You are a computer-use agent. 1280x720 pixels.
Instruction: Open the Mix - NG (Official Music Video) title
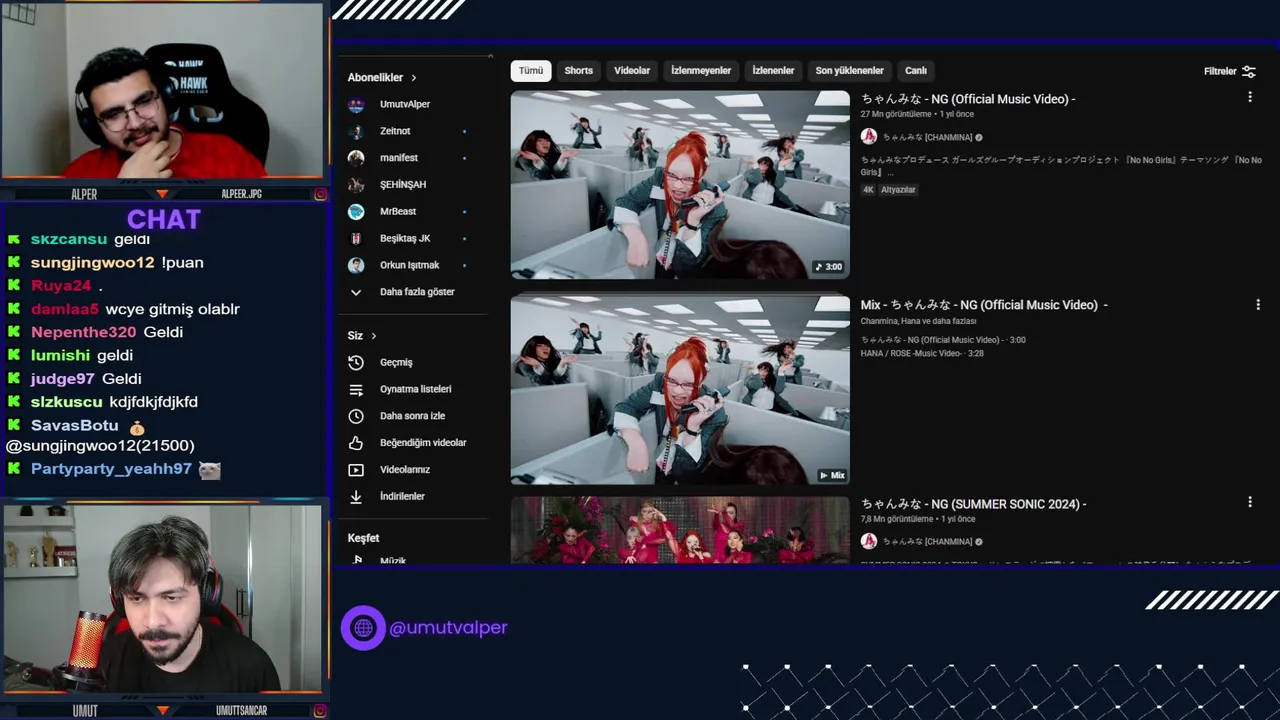click(x=984, y=305)
